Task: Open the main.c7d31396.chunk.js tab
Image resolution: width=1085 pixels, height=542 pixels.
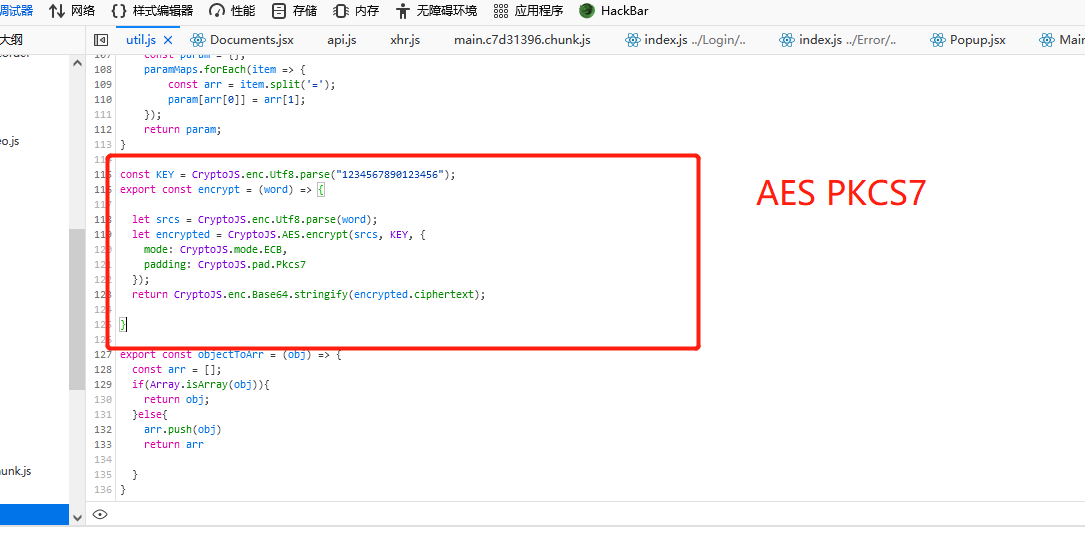Action: click(522, 40)
